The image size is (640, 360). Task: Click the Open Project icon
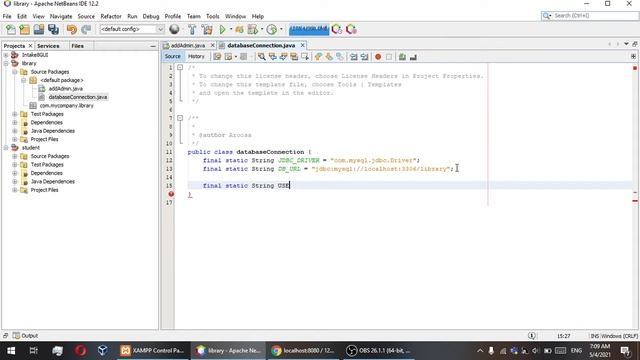coord(39,29)
